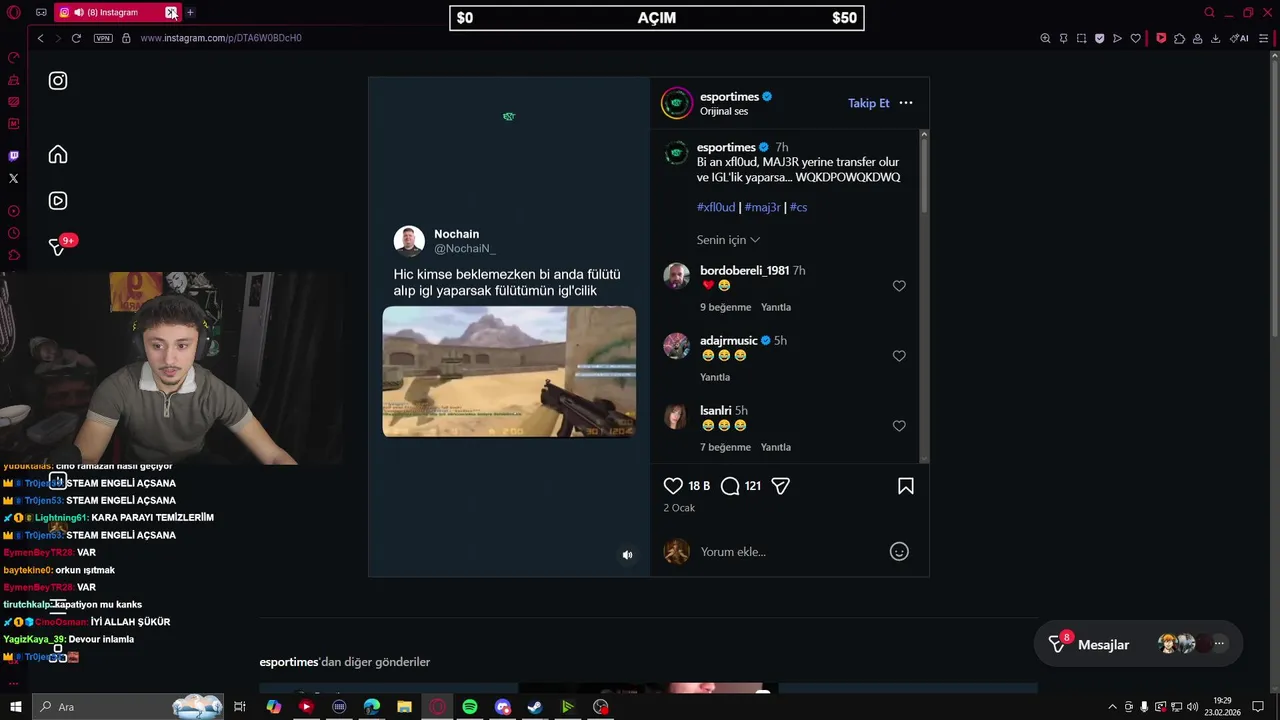Open the zoom magnifier in address bar
Viewport: 1280px width, 720px height.
pos(1045,38)
